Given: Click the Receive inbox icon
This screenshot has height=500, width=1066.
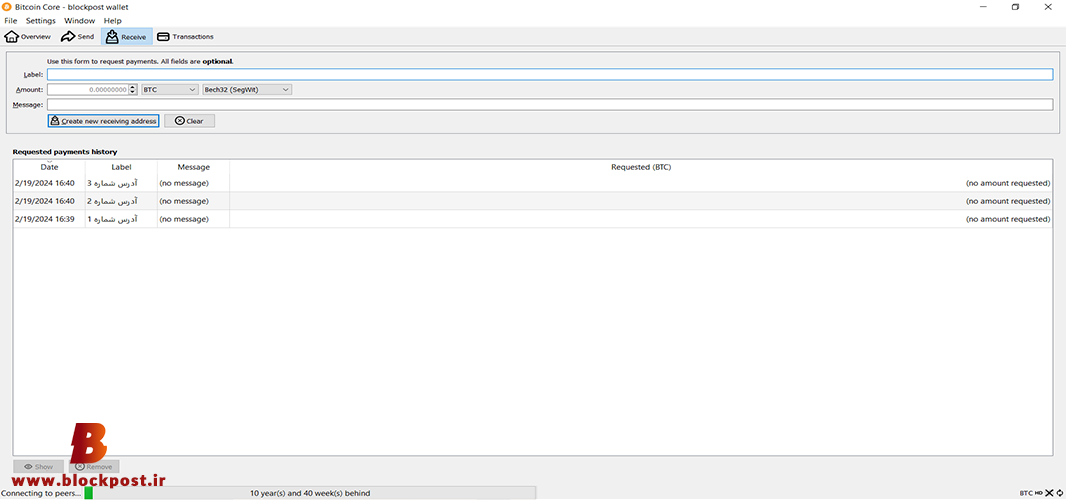Looking at the screenshot, I should (x=112, y=37).
